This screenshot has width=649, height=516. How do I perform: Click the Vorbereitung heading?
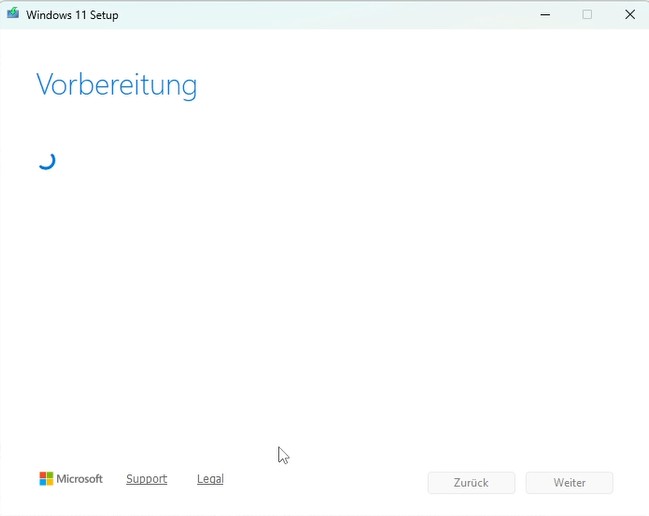(x=117, y=85)
